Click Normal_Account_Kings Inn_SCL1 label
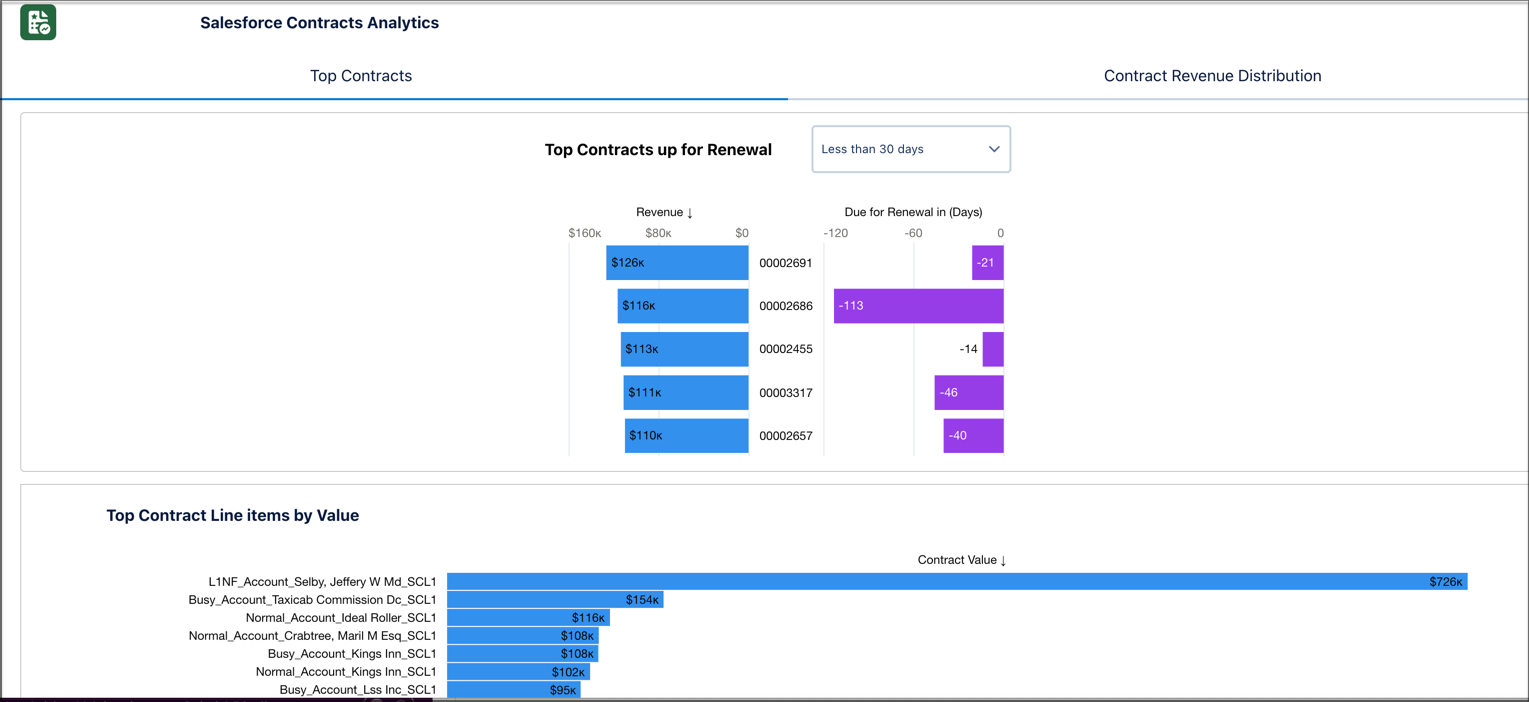Screen dimensions: 1529x702 click(x=346, y=672)
